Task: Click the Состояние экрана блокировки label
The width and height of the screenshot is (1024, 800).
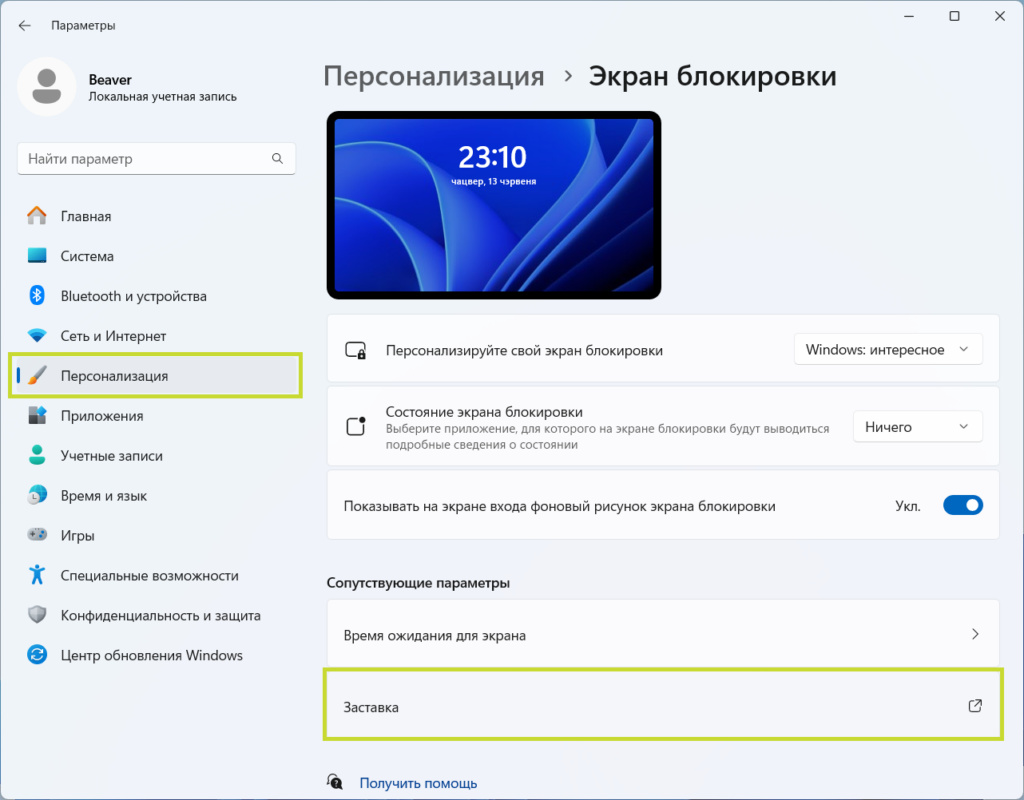Action: (484, 412)
